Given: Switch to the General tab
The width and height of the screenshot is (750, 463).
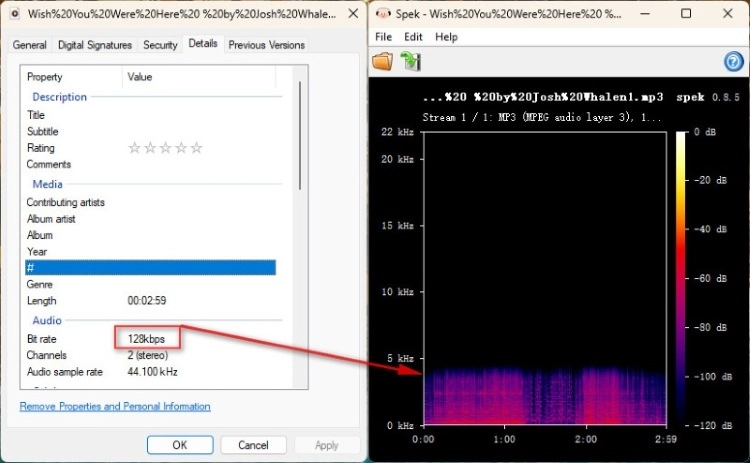Looking at the screenshot, I should point(30,45).
